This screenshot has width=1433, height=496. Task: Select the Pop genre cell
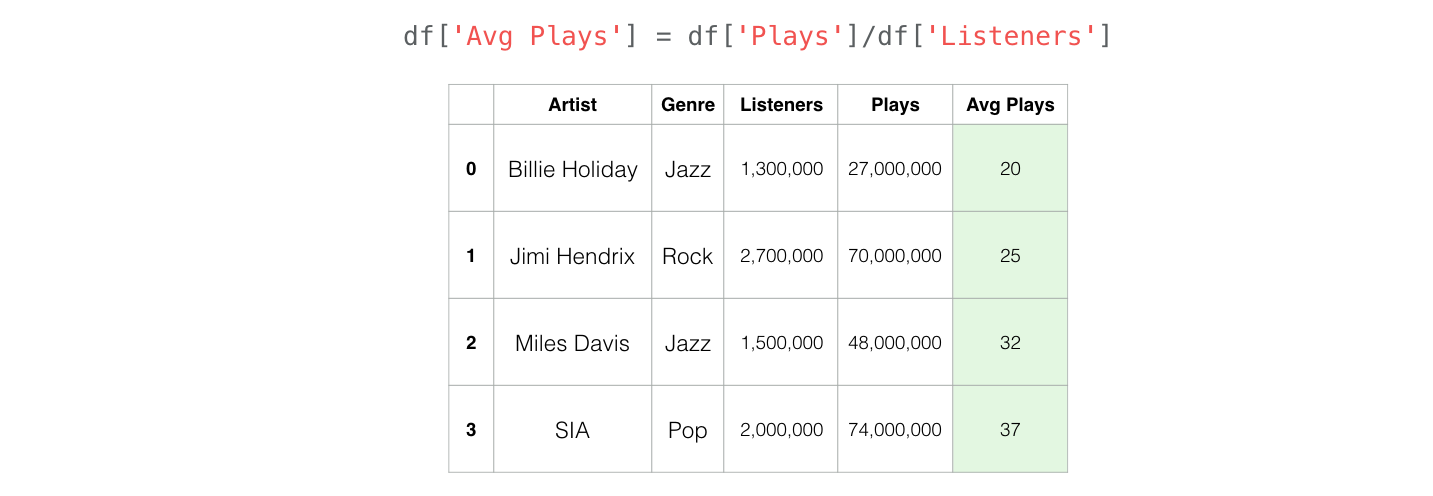688,430
